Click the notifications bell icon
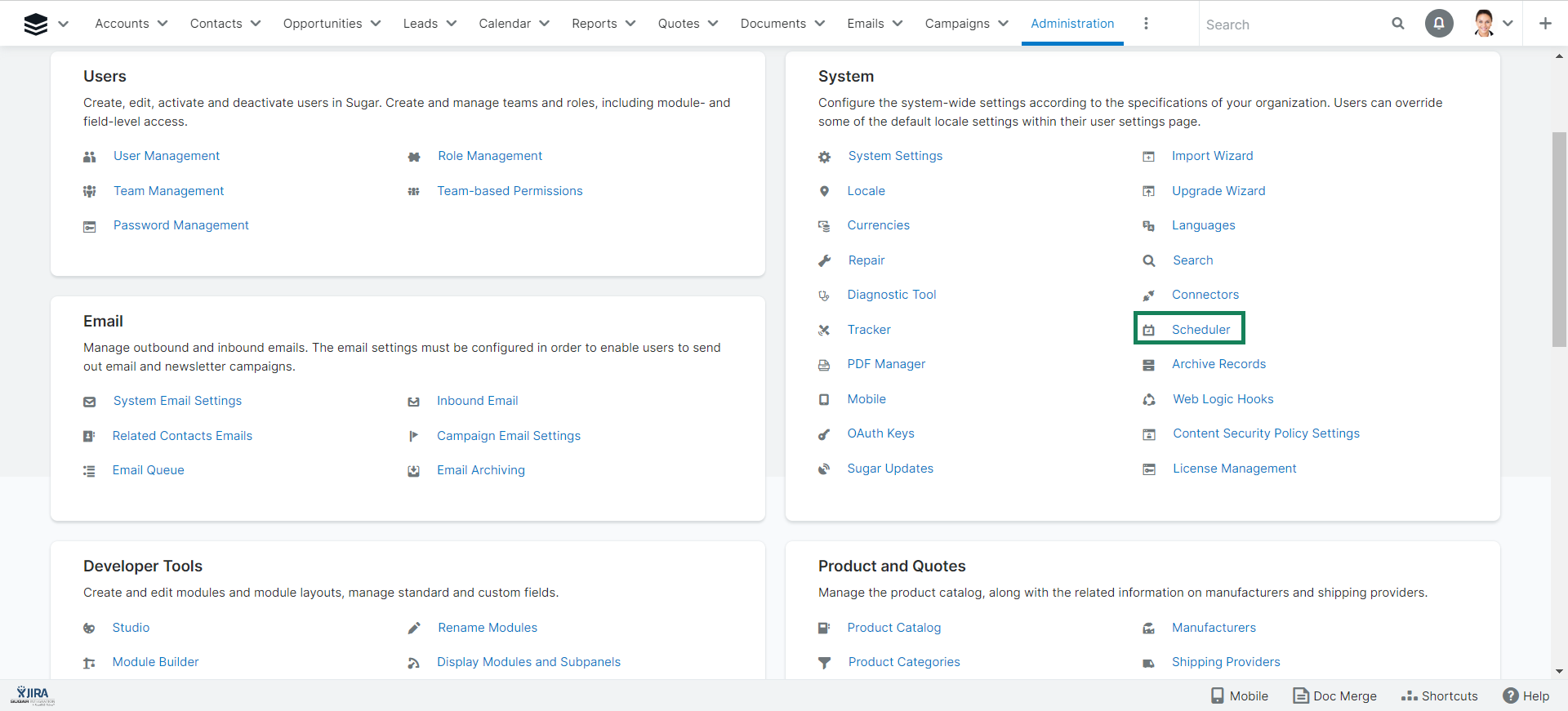The image size is (1568, 711). 1439,24
